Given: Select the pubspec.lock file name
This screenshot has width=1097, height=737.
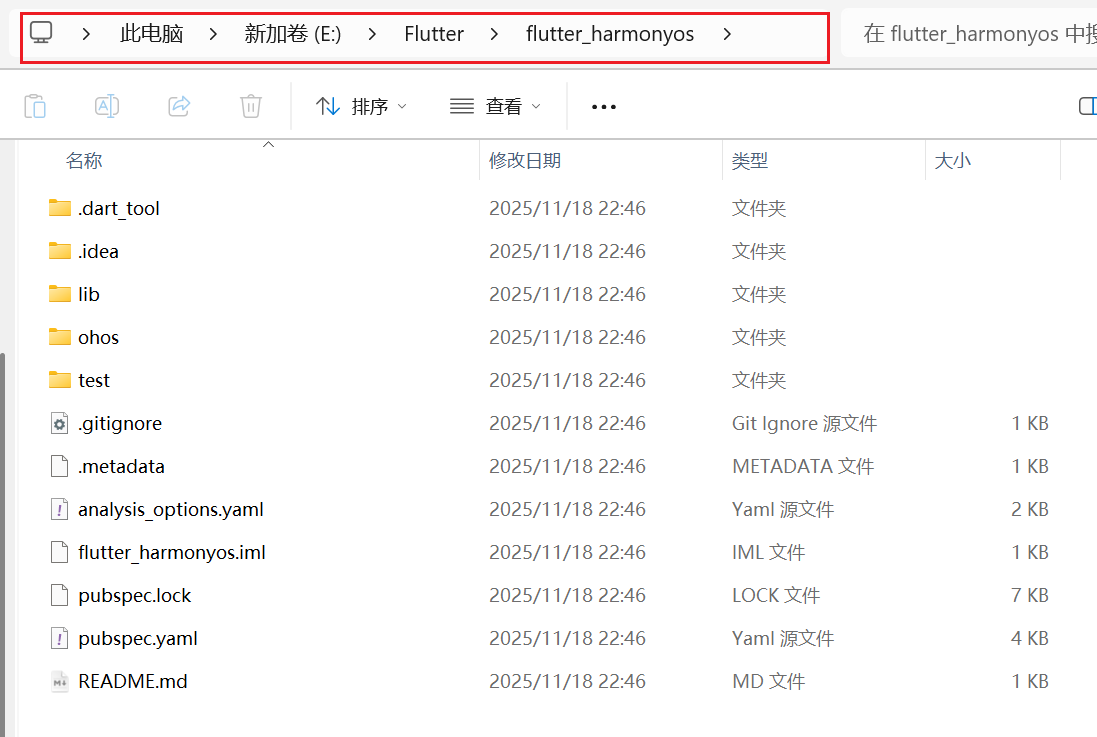Looking at the screenshot, I should point(134,596).
